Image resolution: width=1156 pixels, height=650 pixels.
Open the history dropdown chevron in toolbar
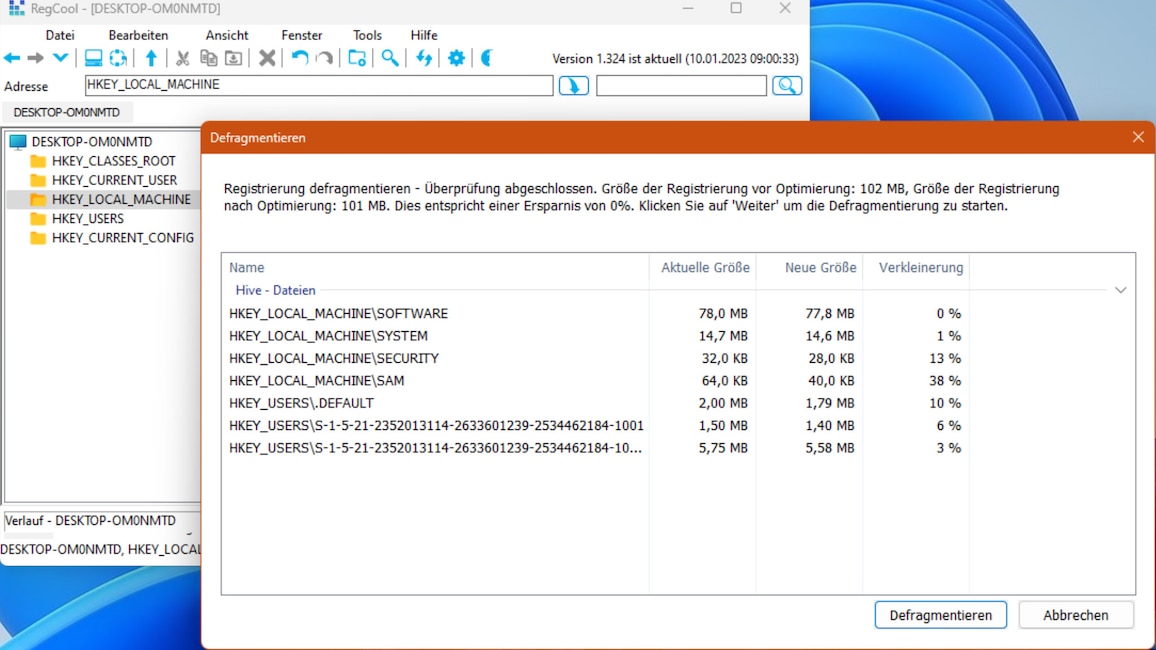pyautogui.click(x=60, y=57)
